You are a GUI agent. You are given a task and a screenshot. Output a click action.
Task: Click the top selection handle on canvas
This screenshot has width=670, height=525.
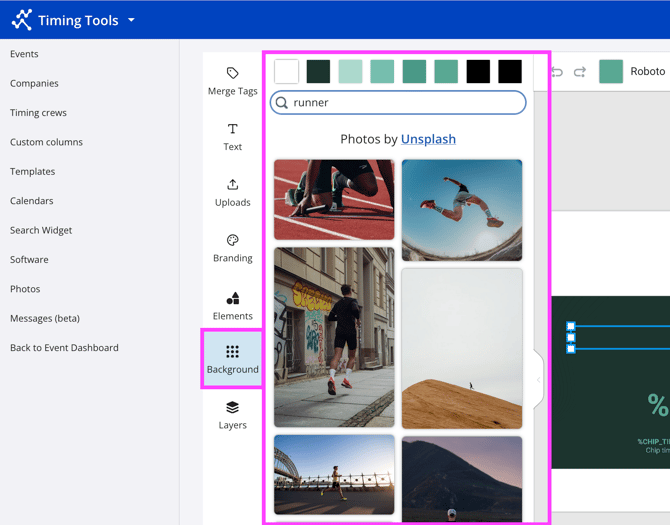pyautogui.click(x=571, y=326)
